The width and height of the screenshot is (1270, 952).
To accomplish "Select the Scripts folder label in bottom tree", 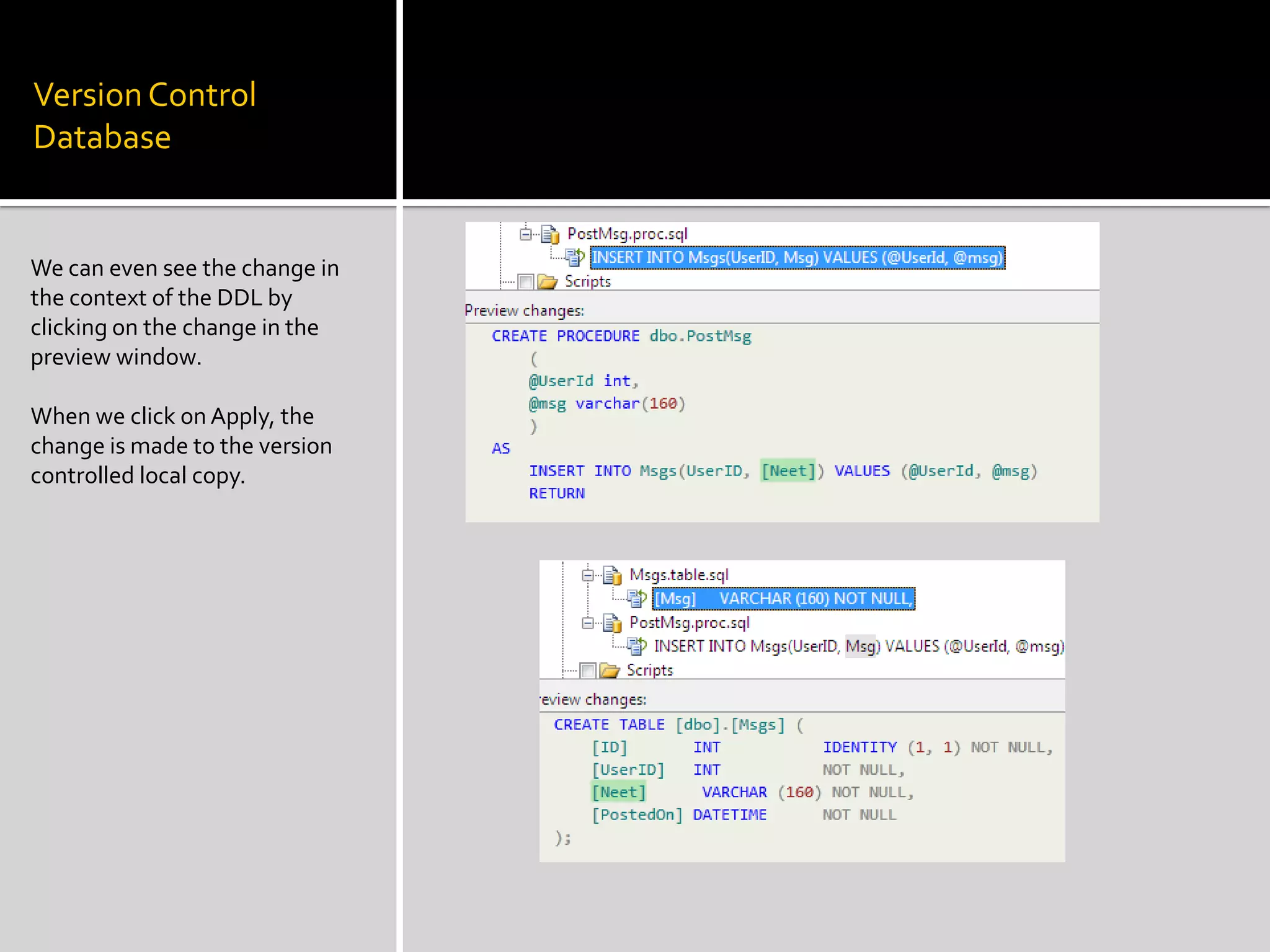I will 650,670.
